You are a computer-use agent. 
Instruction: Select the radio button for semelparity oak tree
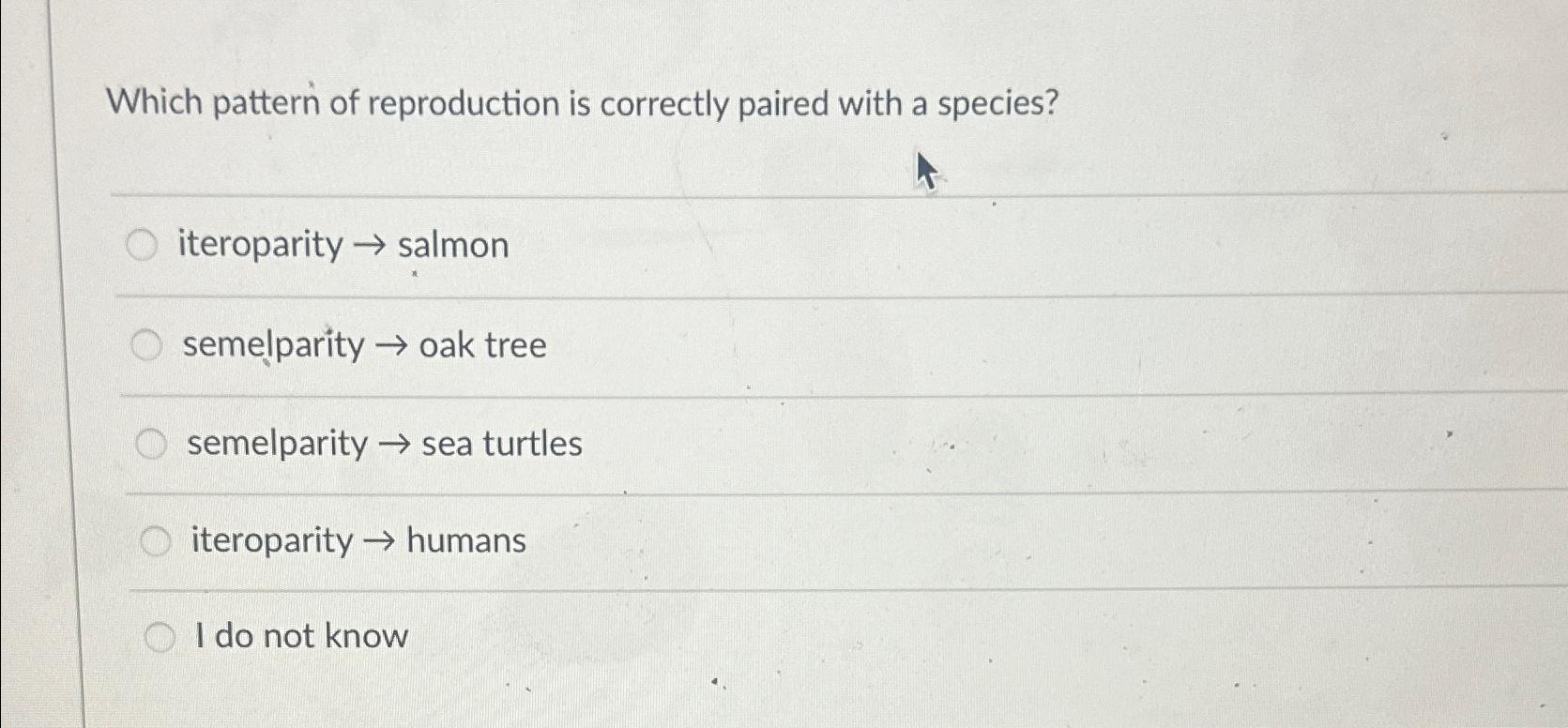tap(146, 346)
